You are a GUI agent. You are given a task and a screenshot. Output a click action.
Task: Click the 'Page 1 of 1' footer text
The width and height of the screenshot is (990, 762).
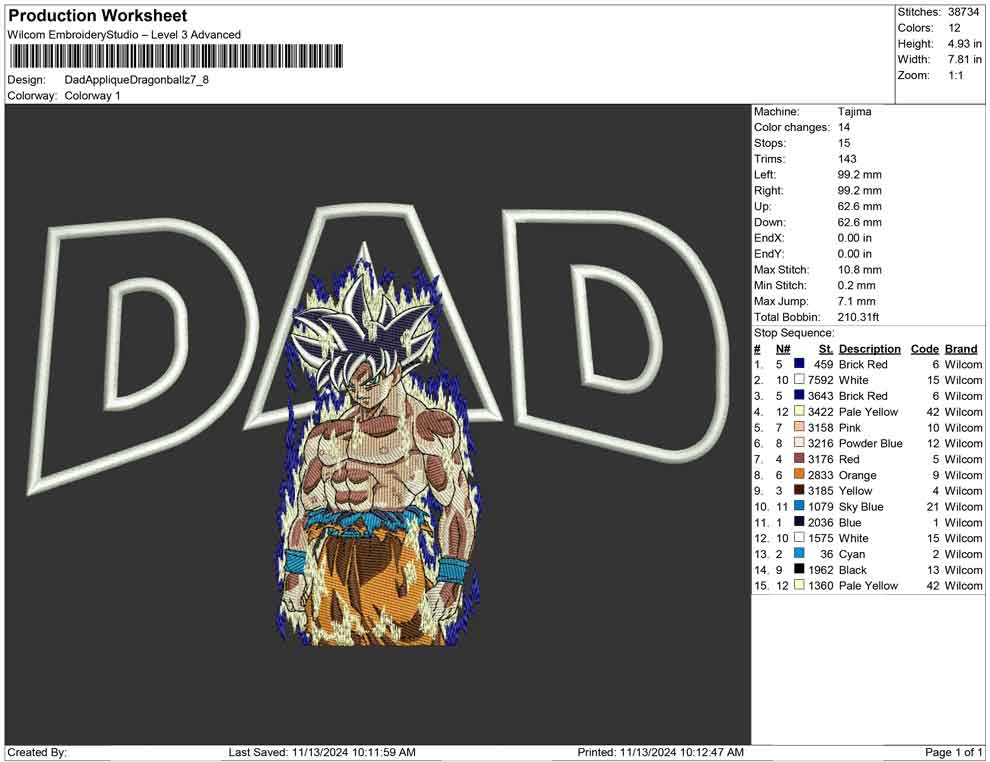(x=953, y=752)
